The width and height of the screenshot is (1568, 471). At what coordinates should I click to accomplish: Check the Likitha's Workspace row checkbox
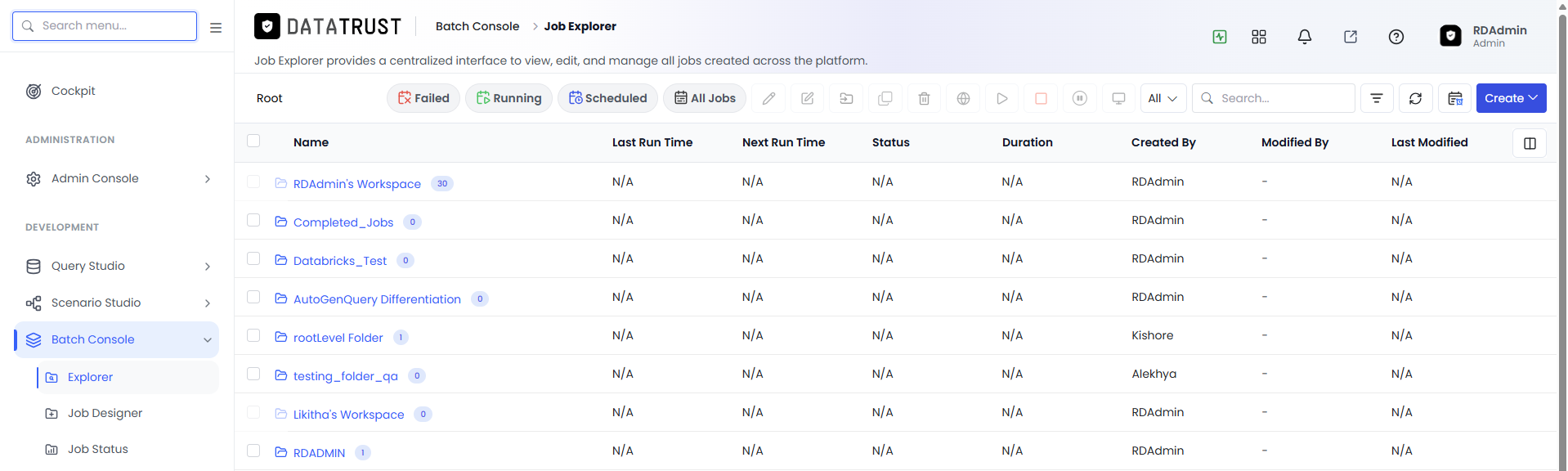253,412
